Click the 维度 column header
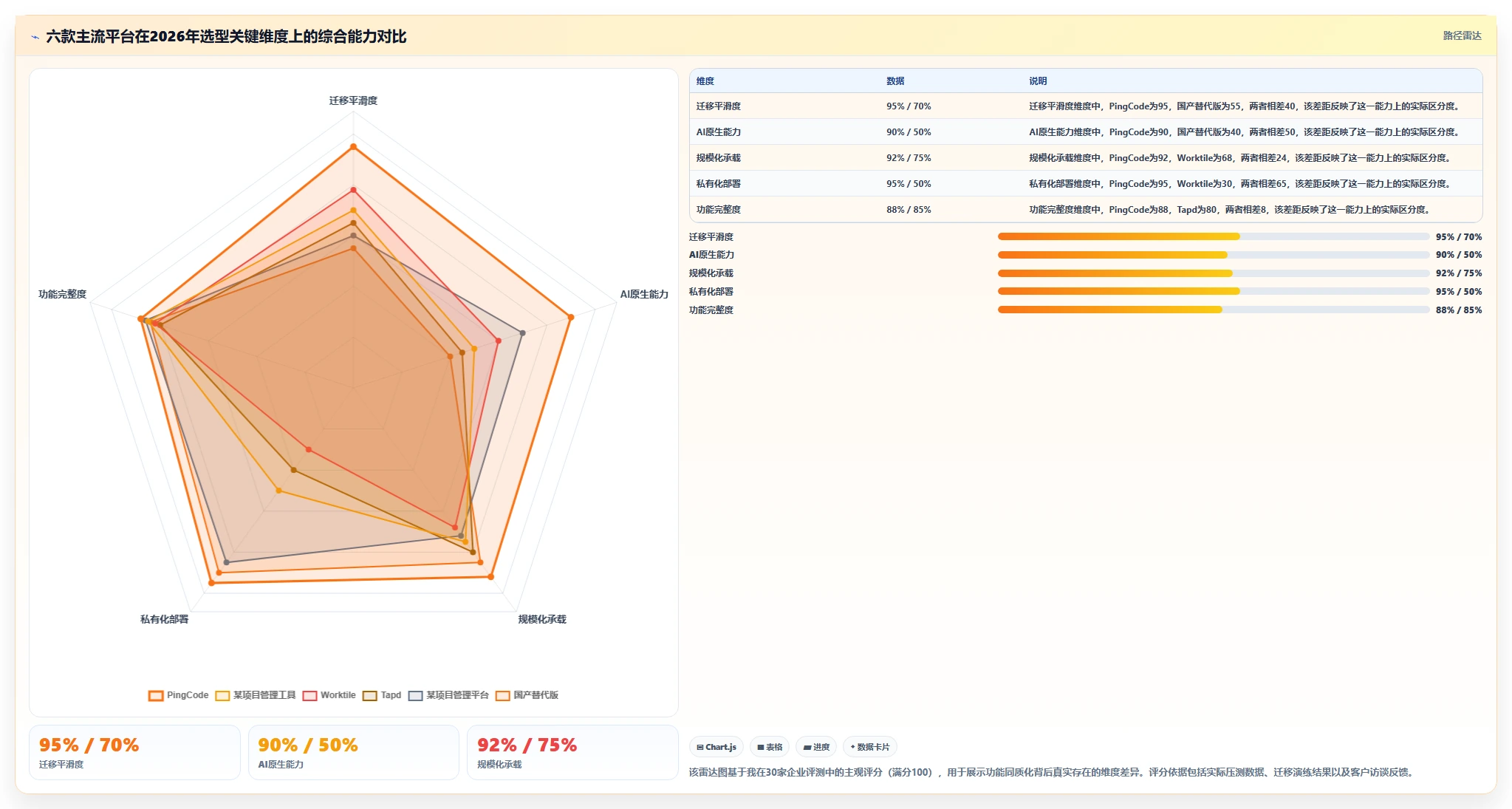 pos(705,81)
